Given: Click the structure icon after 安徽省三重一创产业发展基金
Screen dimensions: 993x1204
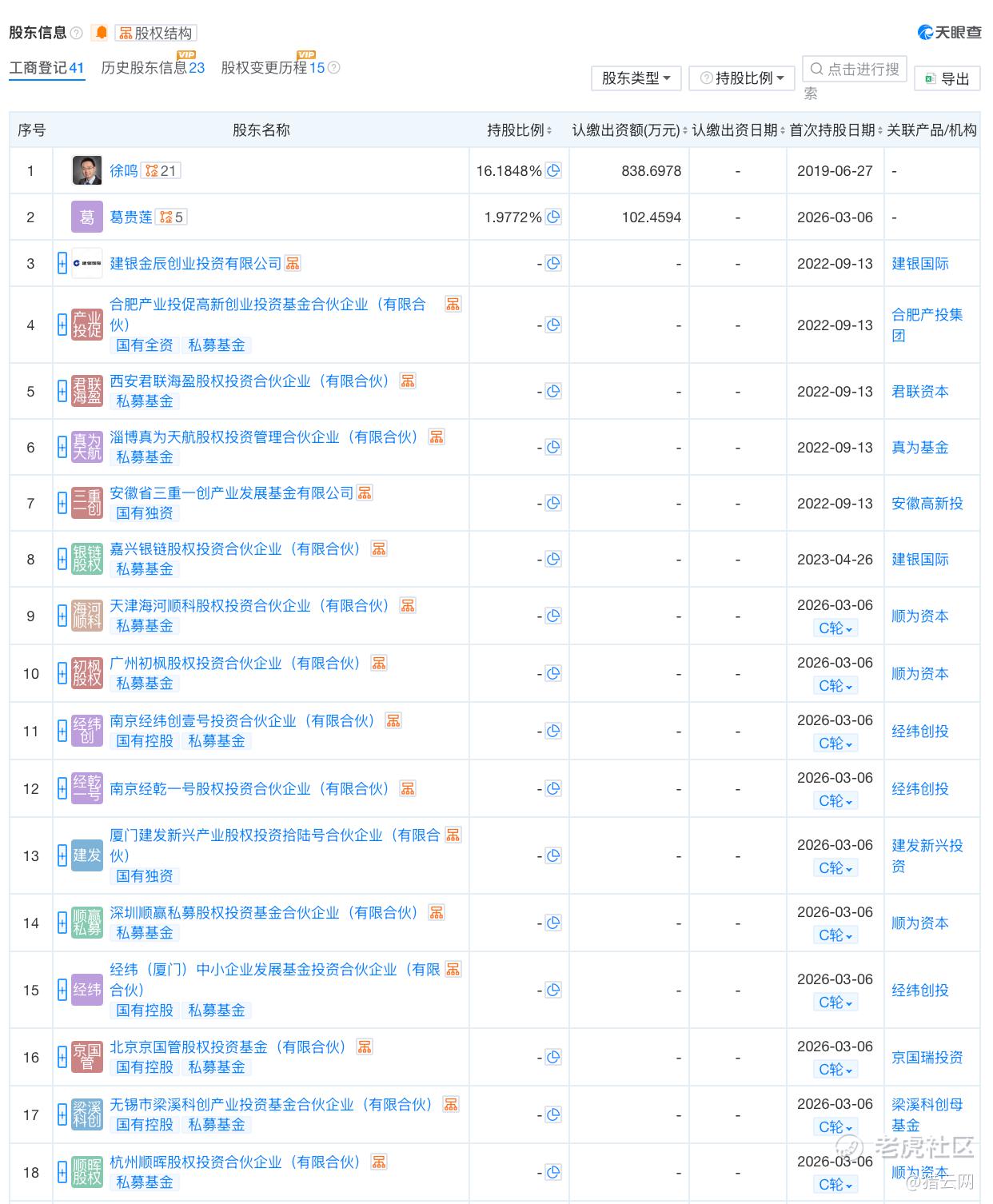Looking at the screenshot, I should pyautogui.click(x=365, y=492).
